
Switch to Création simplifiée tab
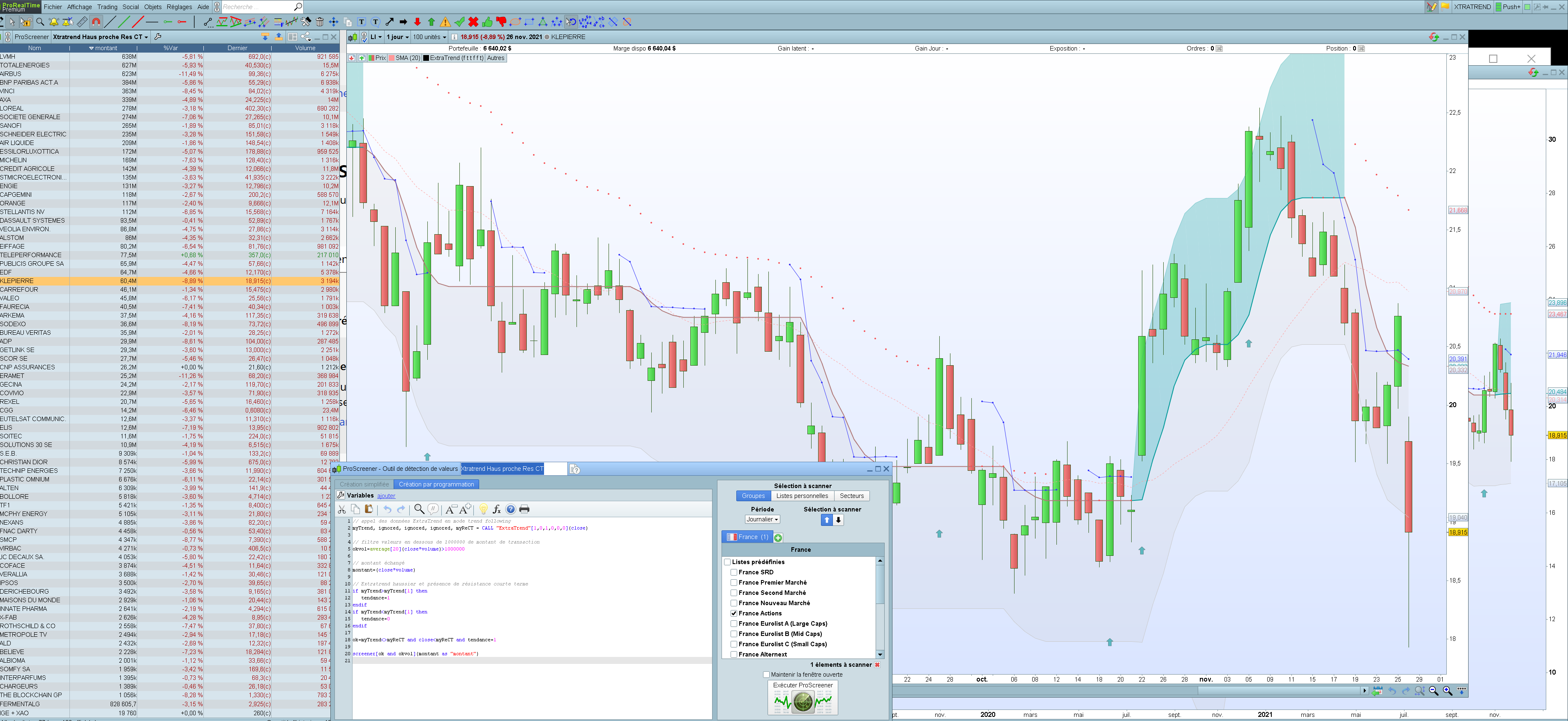364,484
